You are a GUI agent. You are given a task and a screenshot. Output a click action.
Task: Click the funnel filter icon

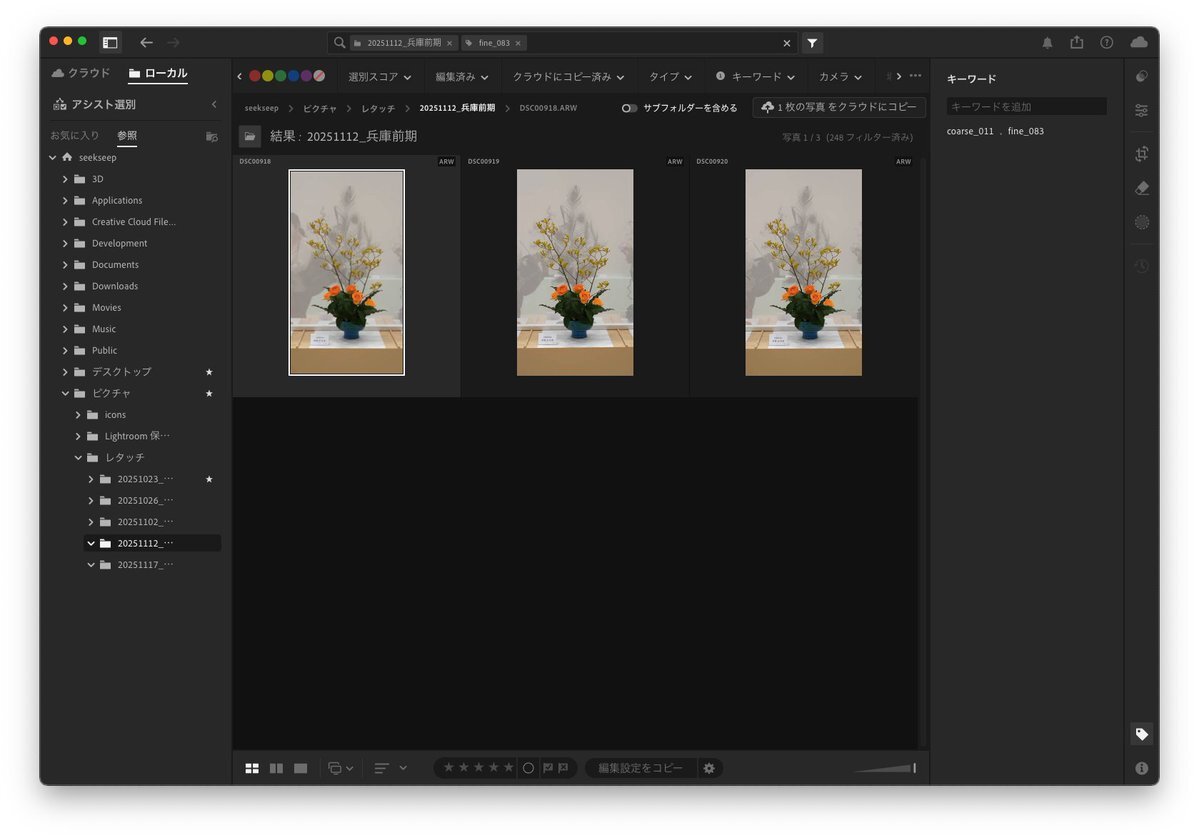(x=812, y=43)
